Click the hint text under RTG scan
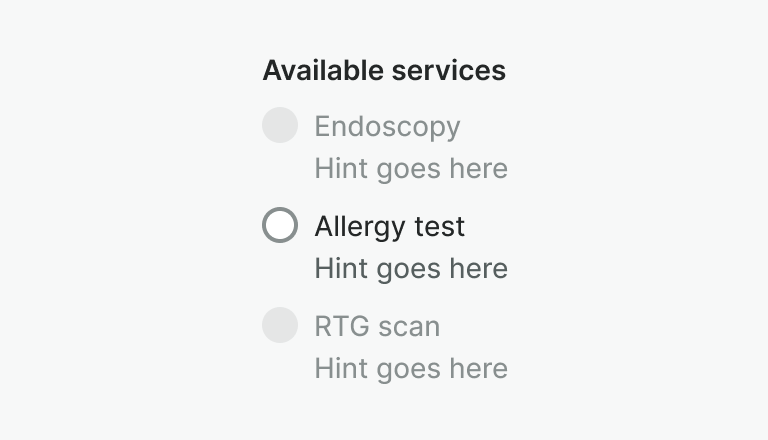Viewport: 768px width, 440px height. point(411,368)
